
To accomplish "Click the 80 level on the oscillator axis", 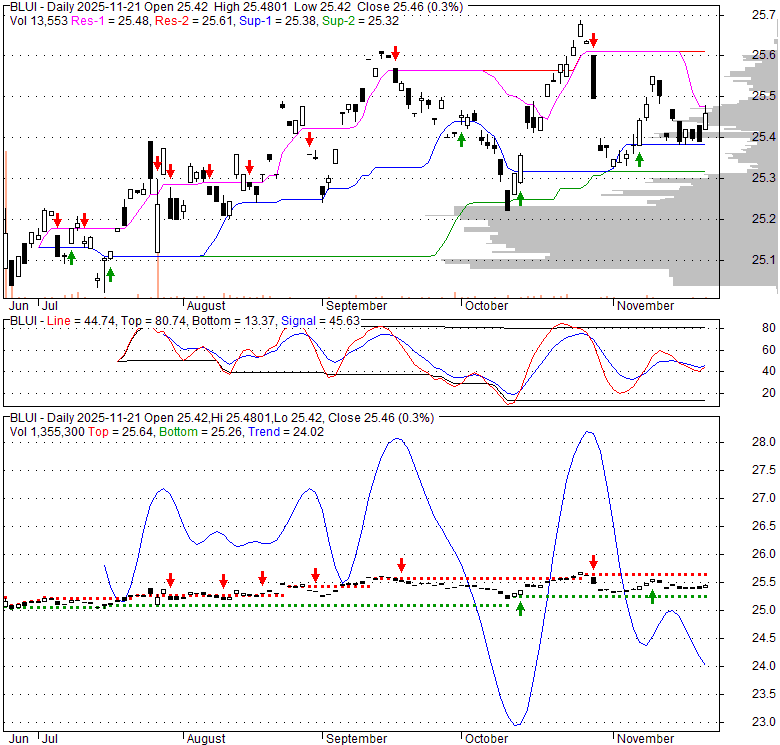I will coord(769,328).
